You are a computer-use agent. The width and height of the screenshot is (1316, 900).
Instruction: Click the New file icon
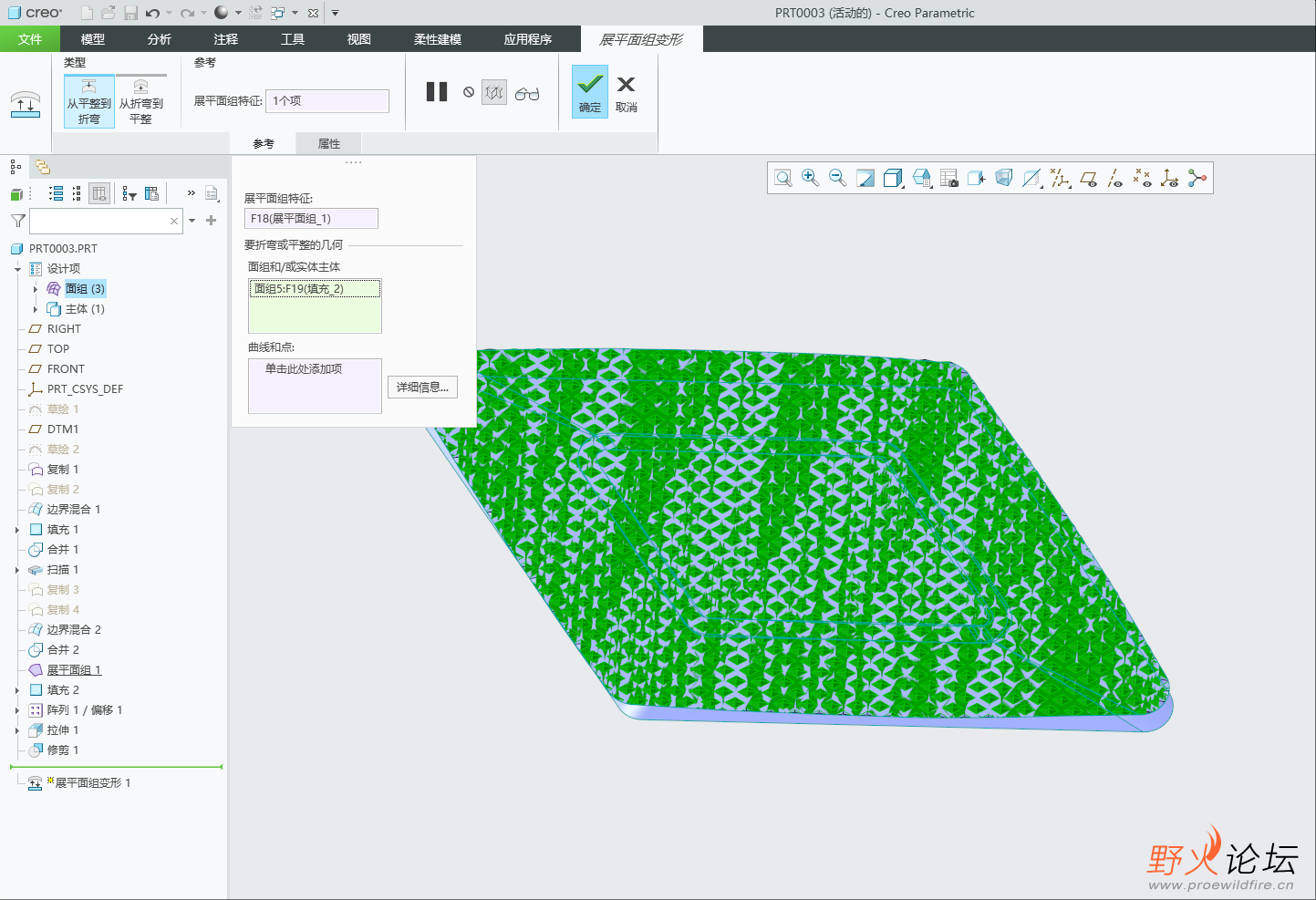[87, 13]
